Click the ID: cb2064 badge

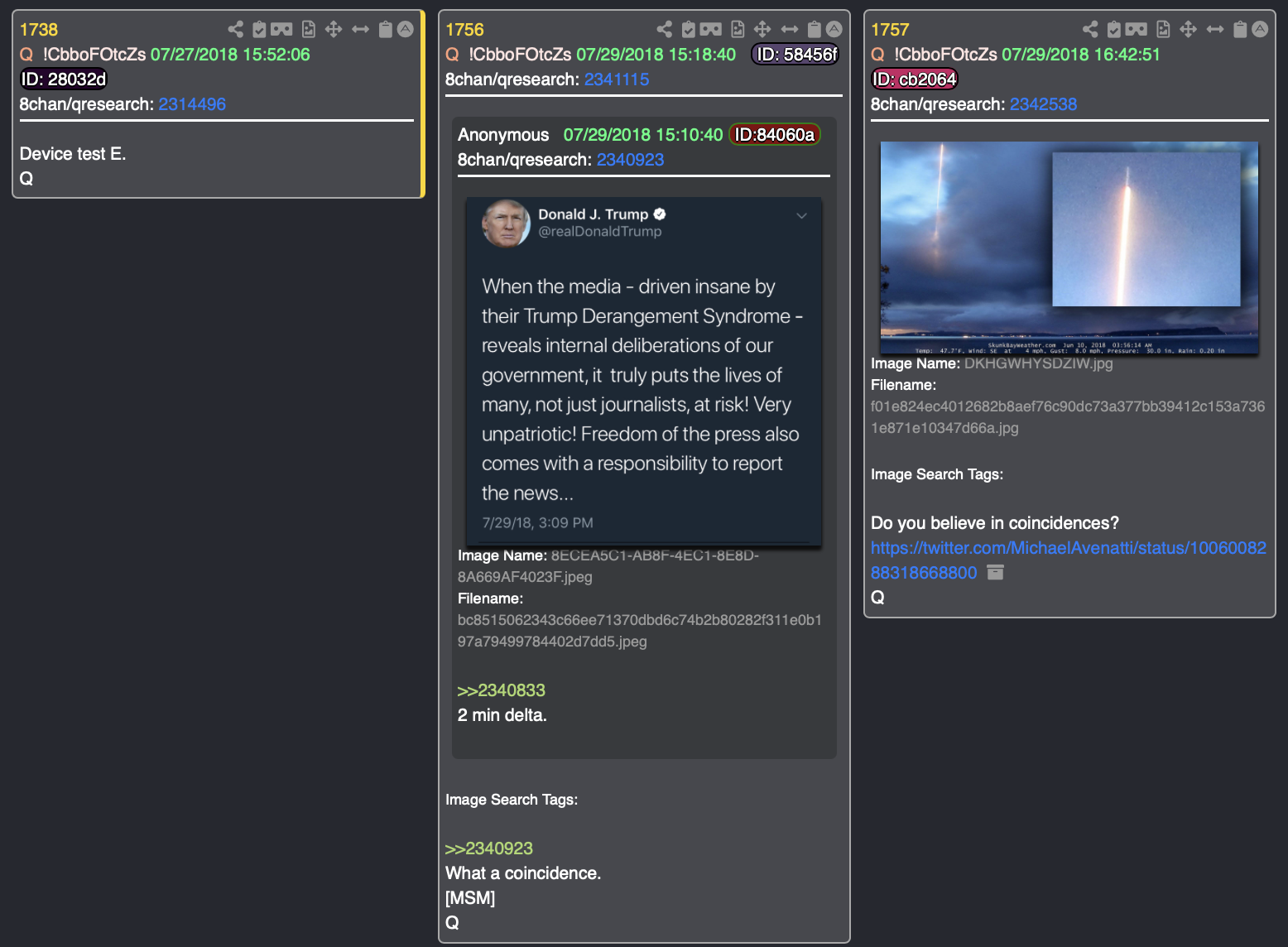(x=915, y=79)
